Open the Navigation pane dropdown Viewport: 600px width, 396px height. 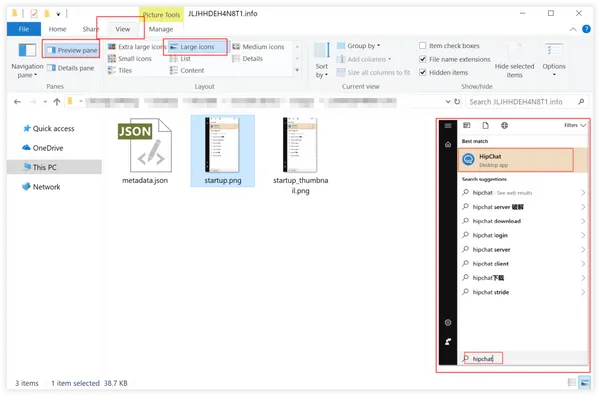coord(27,60)
